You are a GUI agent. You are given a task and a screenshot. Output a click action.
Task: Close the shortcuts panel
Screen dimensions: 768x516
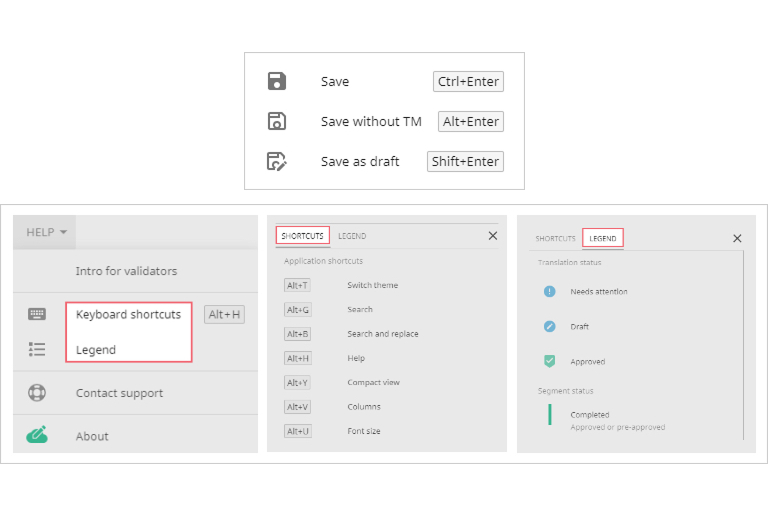tap(492, 236)
